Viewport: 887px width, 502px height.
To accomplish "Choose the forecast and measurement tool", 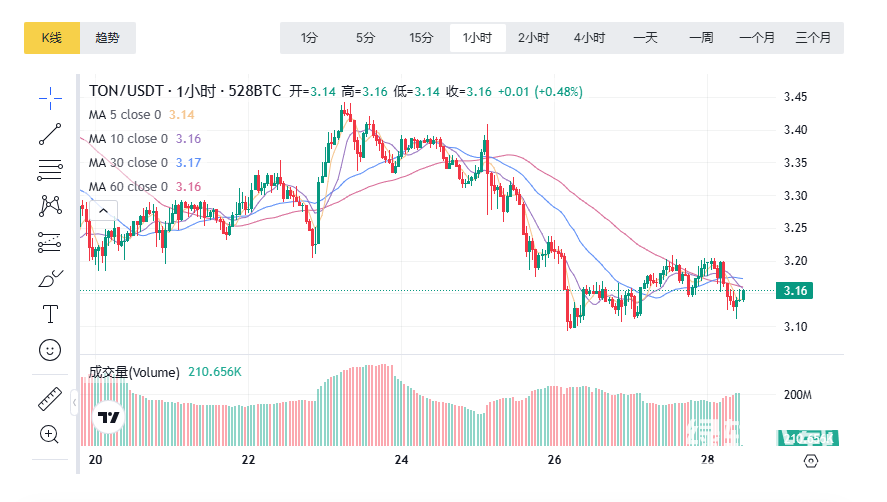I will click(x=50, y=241).
